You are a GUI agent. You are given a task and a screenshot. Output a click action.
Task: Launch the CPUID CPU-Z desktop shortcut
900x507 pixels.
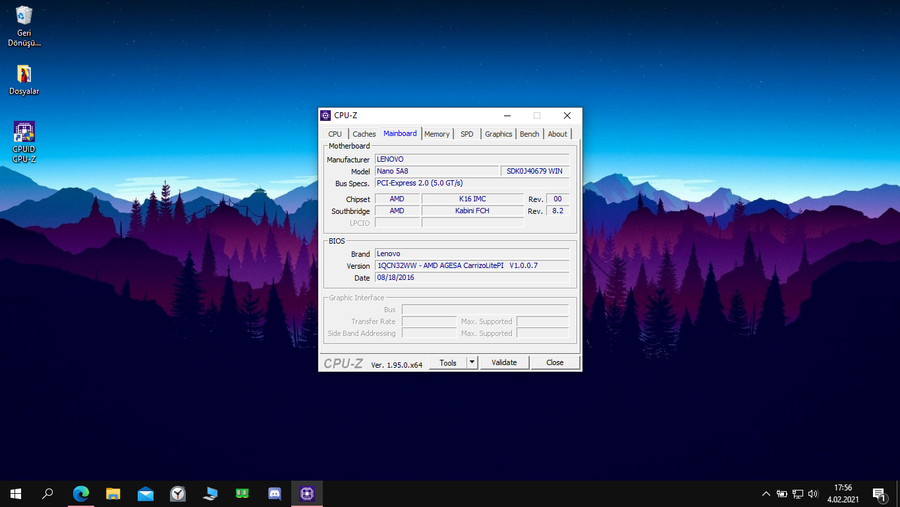tap(24, 142)
